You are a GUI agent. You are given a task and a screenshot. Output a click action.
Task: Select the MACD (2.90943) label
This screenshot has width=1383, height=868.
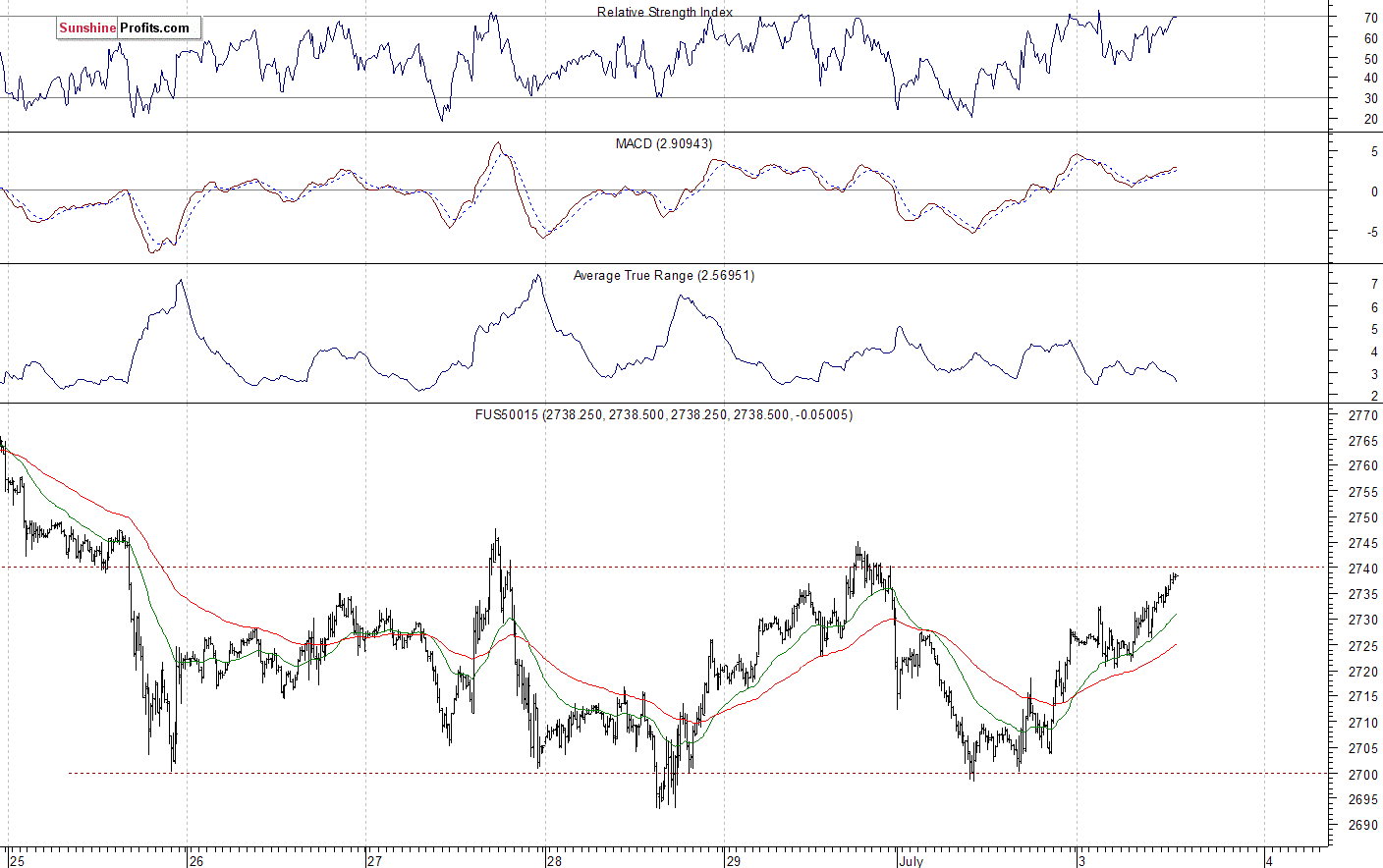coord(664,143)
